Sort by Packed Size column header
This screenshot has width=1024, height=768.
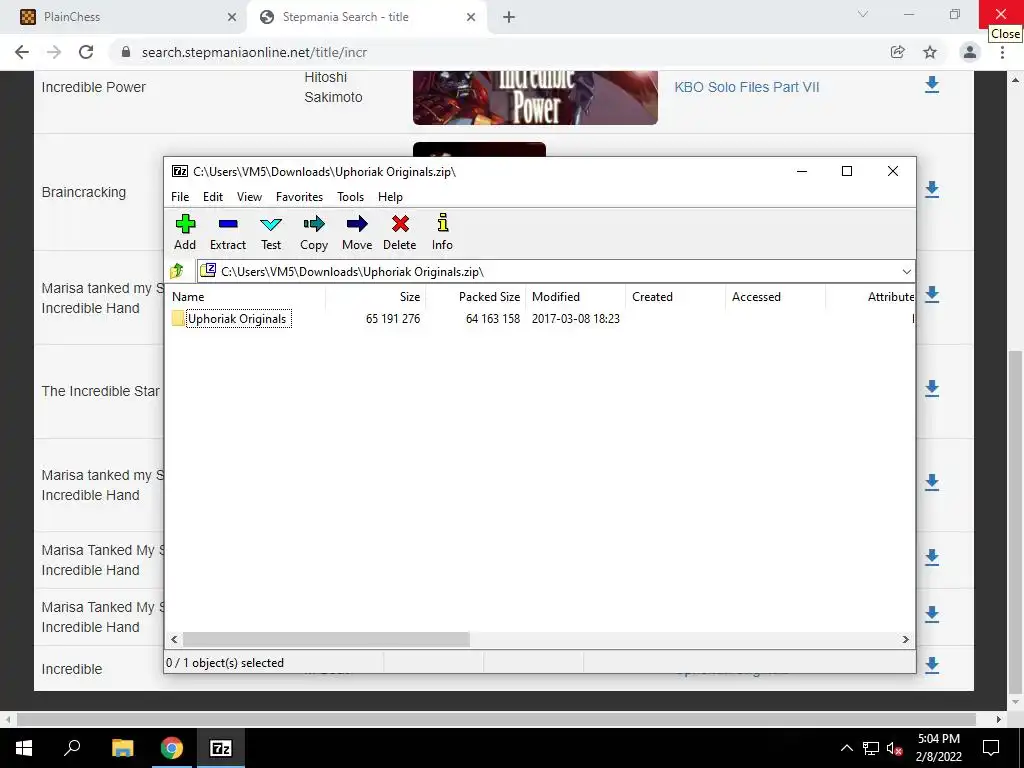coord(475,296)
